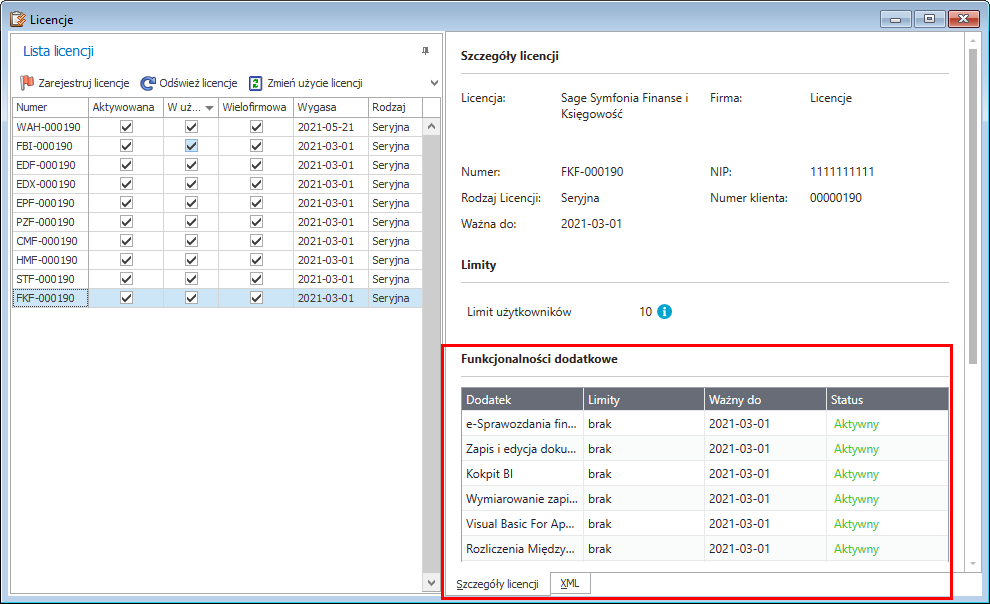Click the Zarejestruj licencje flag icon
Viewport: 990px width, 604px height.
click(x=27, y=83)
